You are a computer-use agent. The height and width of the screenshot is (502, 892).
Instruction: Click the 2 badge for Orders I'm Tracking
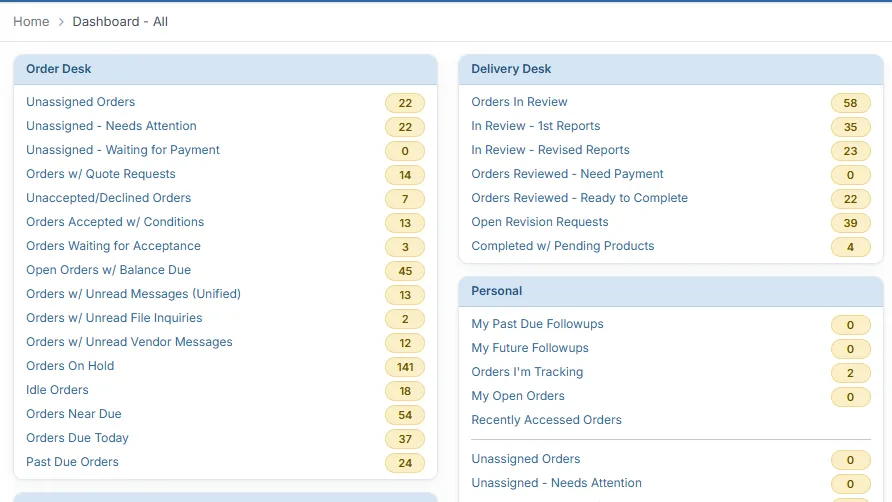pos(850,373)
